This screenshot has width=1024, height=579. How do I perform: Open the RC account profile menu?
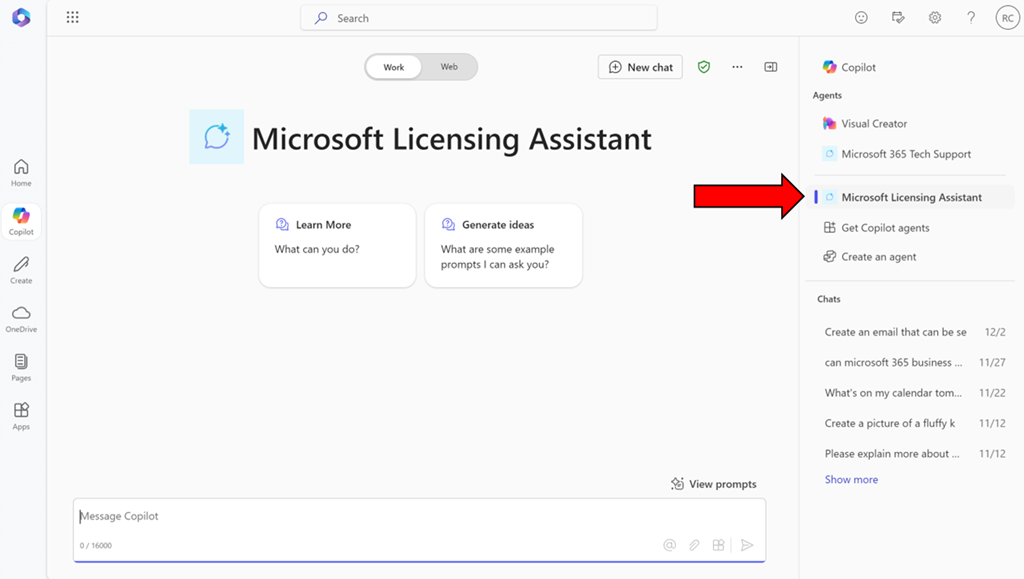[1006, 17]
